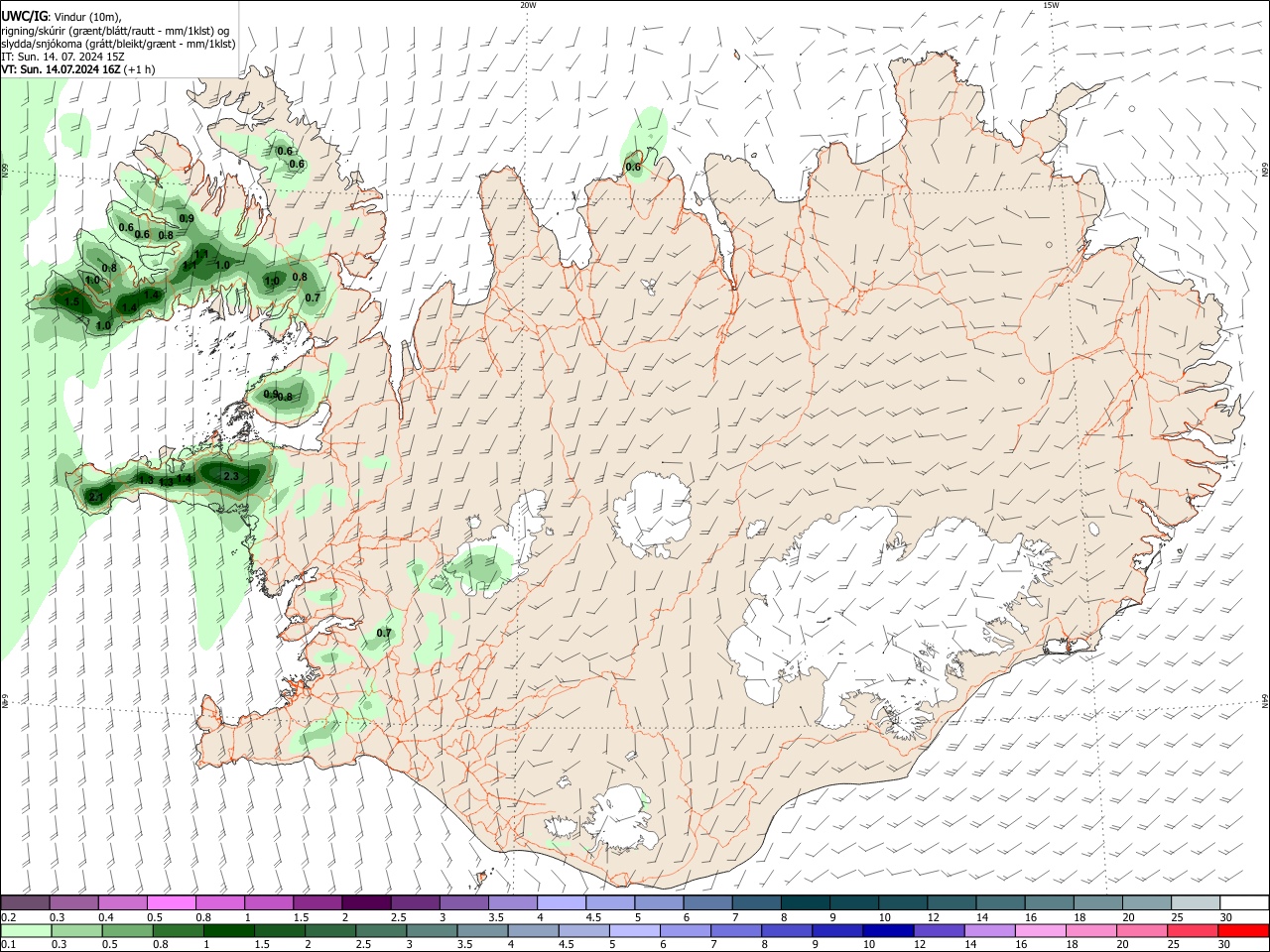Viewport: 1270px width, 952px height.
Task: Click the round Hofsjökull glacier in central Iceland
Action: (x=652, y=514)
